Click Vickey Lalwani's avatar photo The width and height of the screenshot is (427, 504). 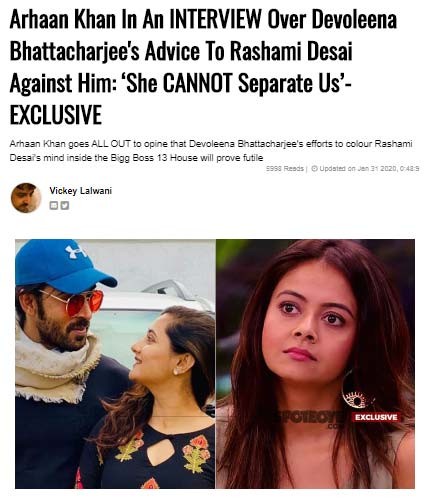26,198
